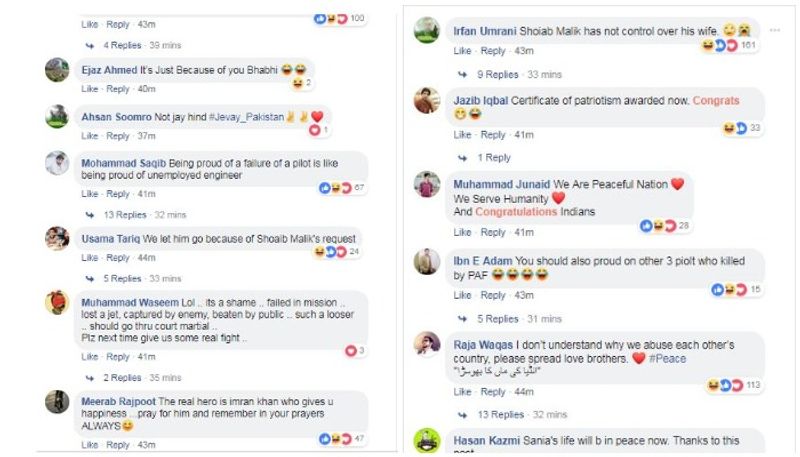The image size is (800, 457).
Task: View reactions on Mohammad Saqib's comment
Action: (341, 187)
